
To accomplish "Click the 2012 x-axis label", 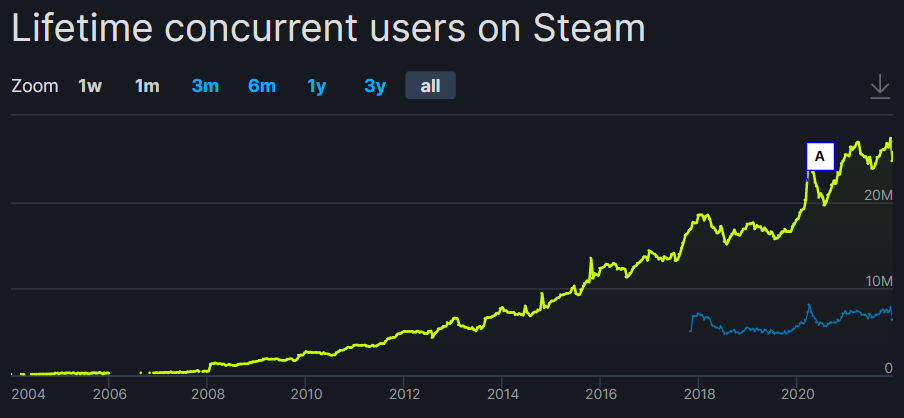I will point(404,395).
